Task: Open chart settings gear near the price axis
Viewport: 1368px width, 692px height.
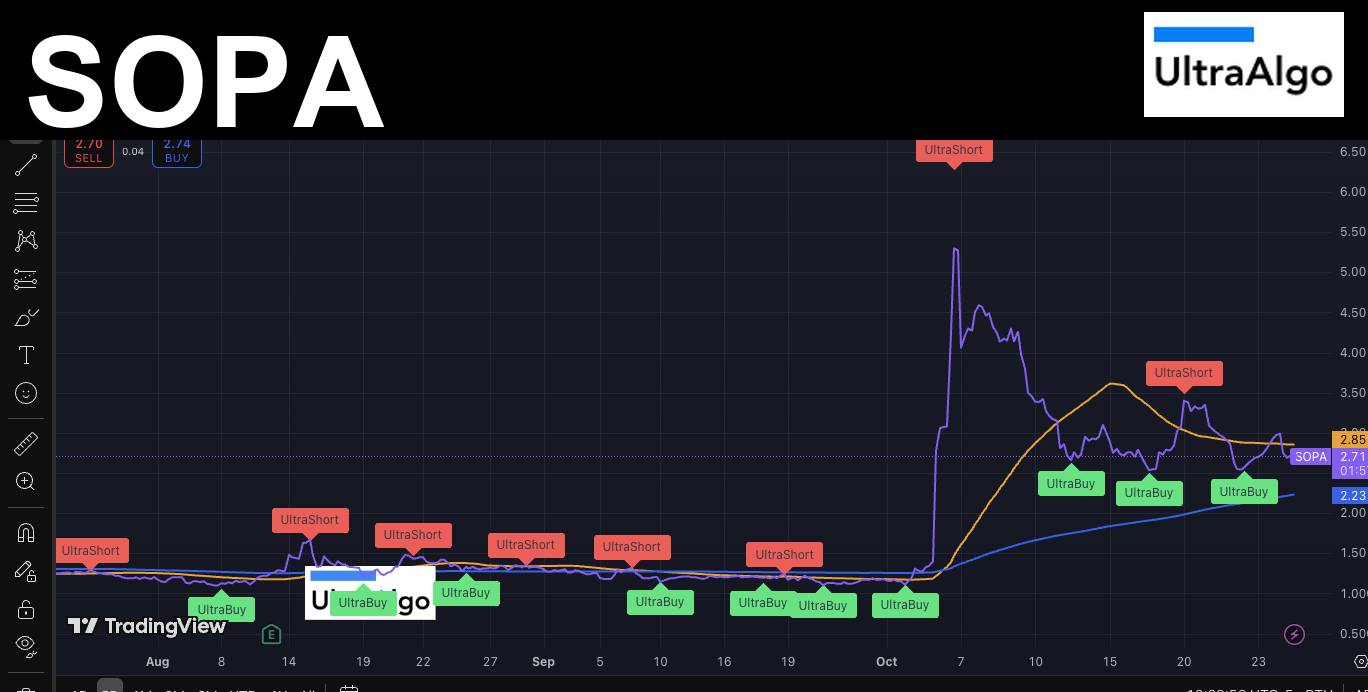Action: tap(1359, 662)
